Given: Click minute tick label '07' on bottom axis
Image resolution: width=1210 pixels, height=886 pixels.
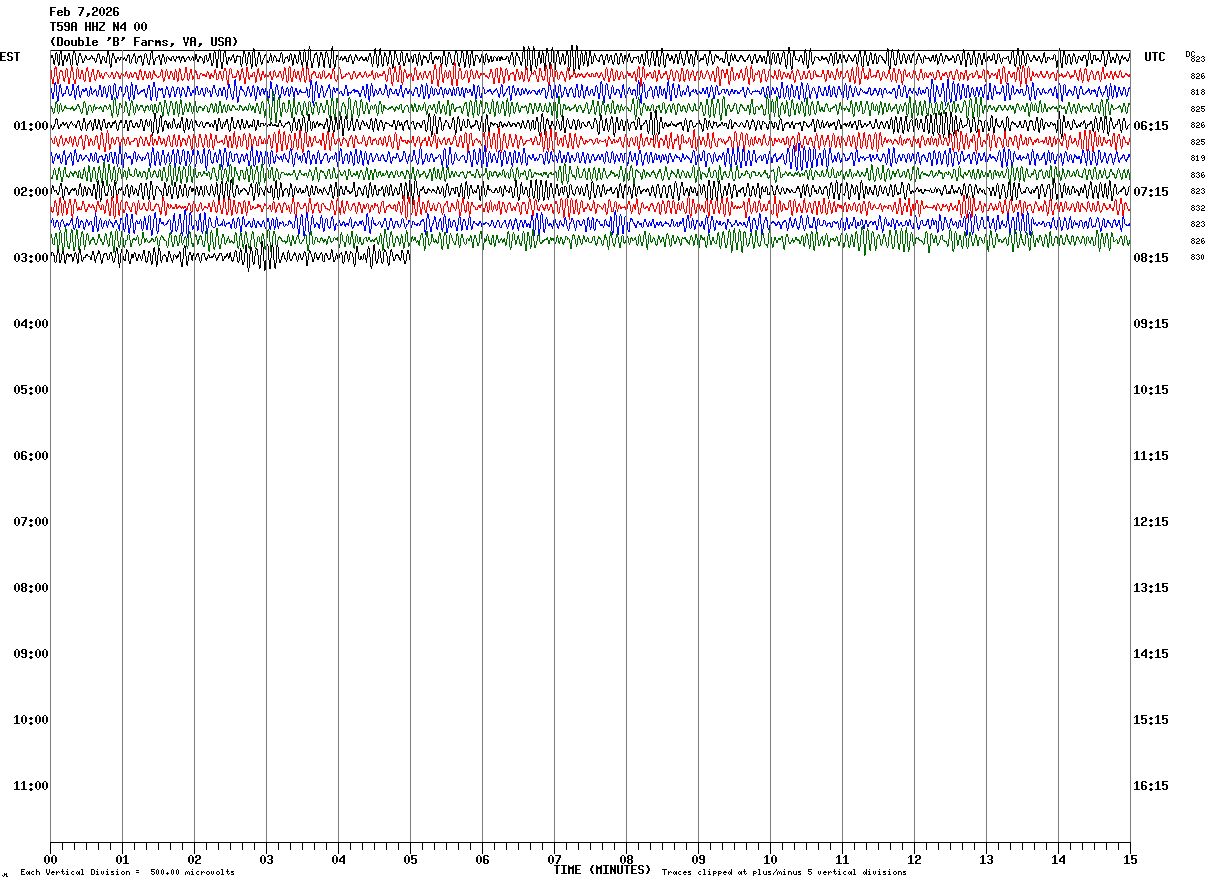Looking at the screenshot, I should [554, 860].
